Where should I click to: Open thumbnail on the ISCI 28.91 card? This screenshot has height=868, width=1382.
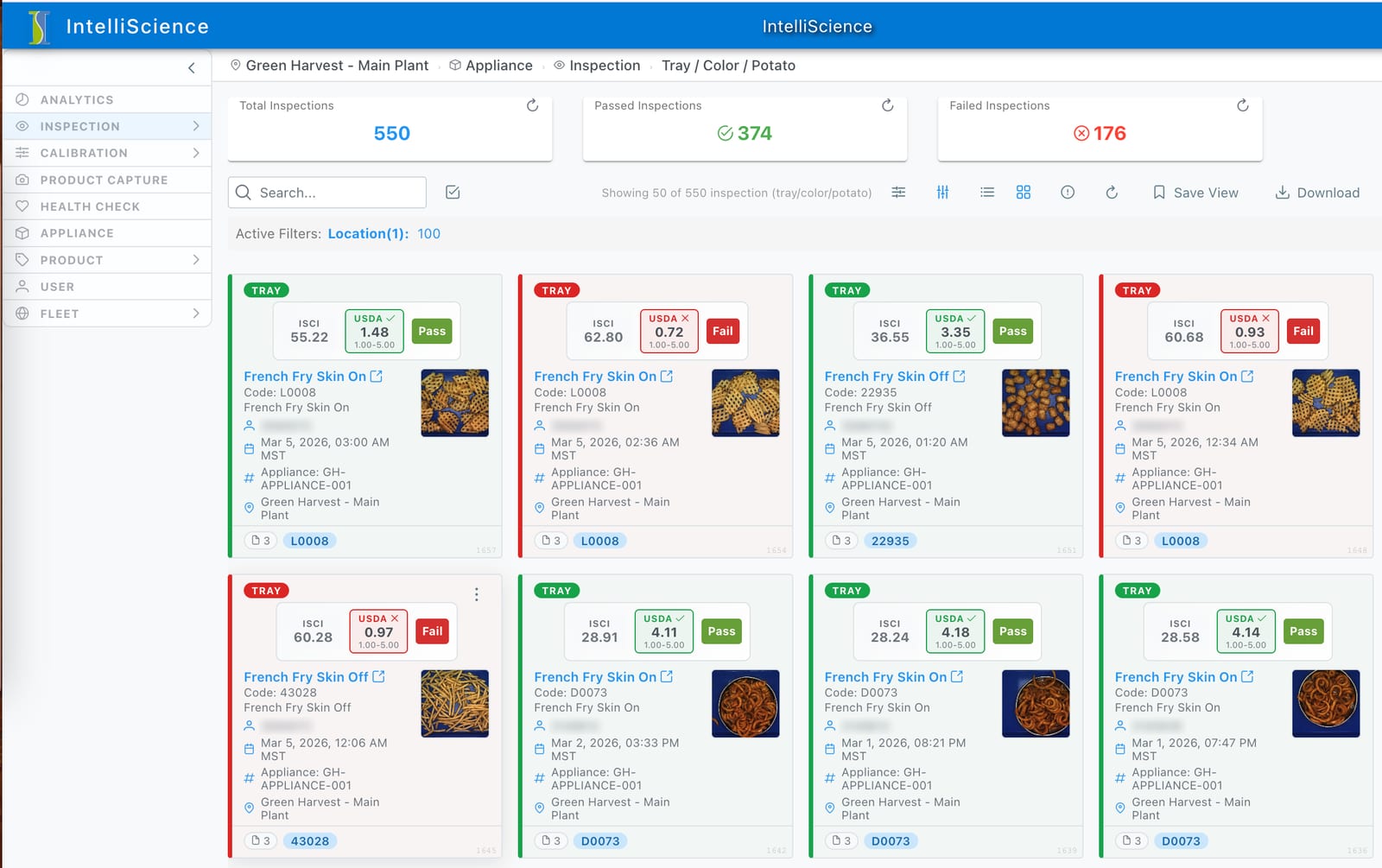pyautogui.click(x=745, y=704)
